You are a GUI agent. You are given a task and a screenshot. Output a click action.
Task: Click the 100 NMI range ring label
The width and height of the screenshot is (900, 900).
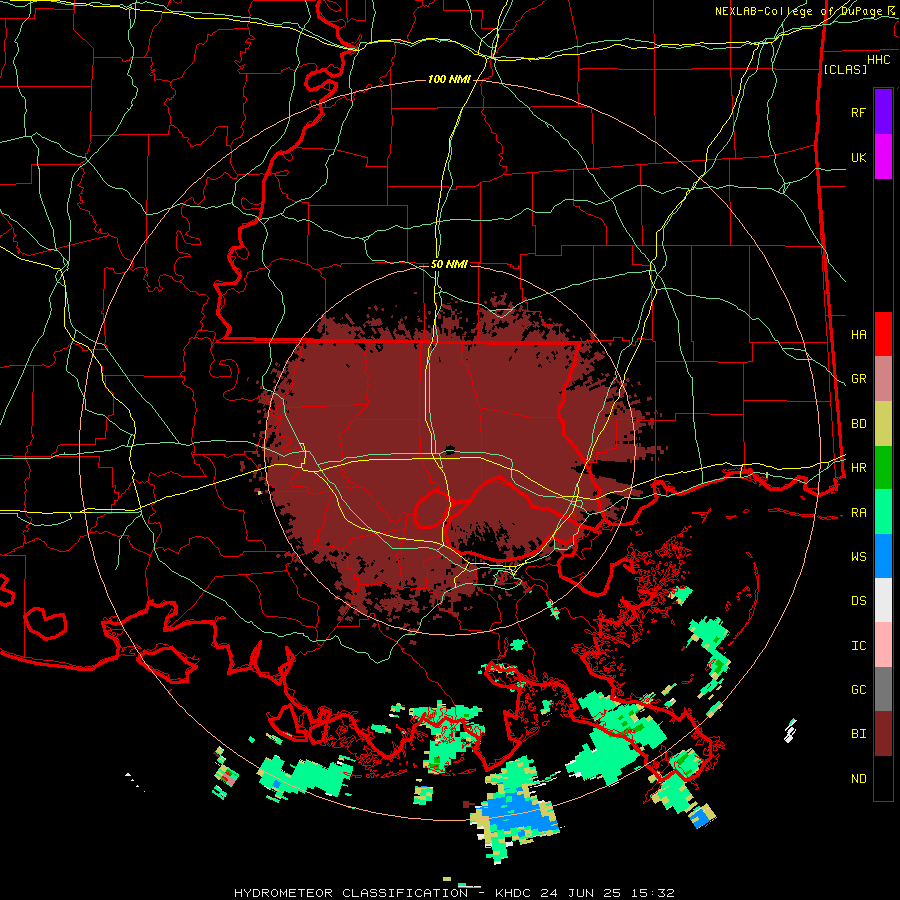point(449,79)
